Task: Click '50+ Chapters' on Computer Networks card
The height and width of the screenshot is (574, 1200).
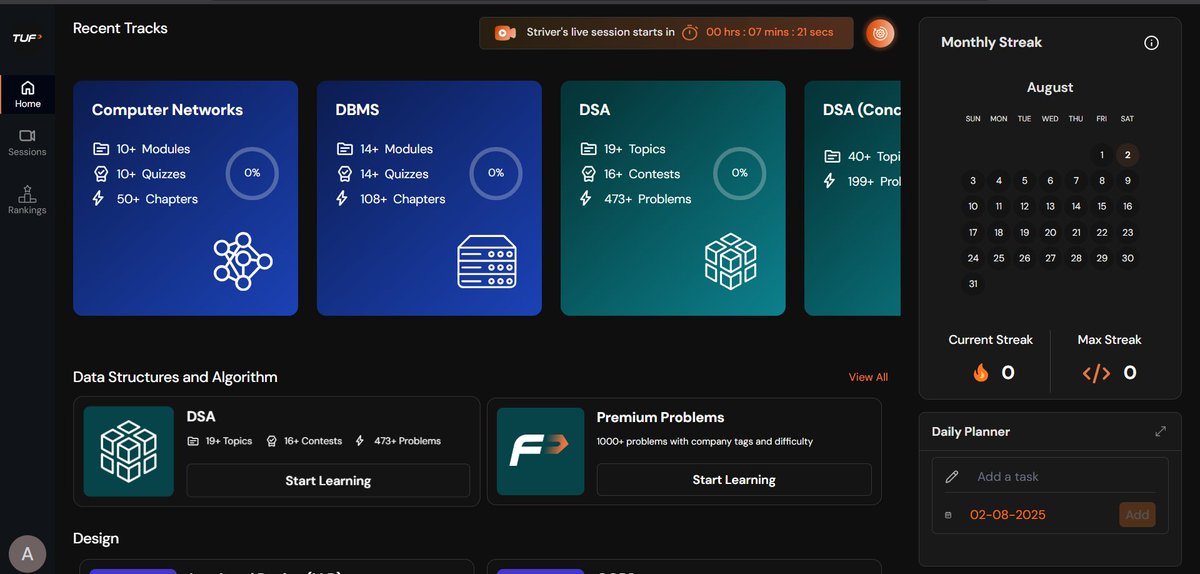Action: coord(157,199)
